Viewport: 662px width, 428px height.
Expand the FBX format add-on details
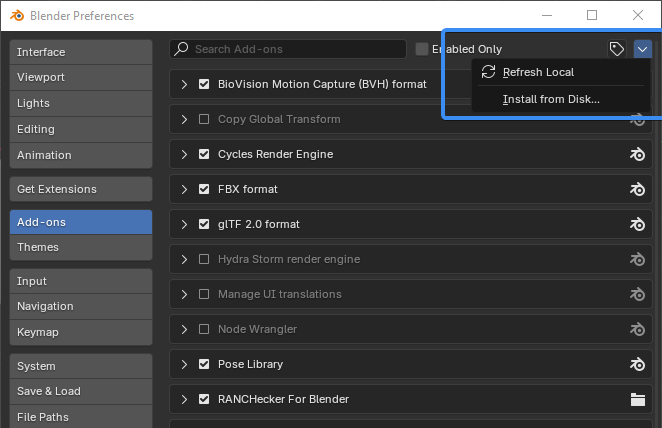click(x=184, y=189)
